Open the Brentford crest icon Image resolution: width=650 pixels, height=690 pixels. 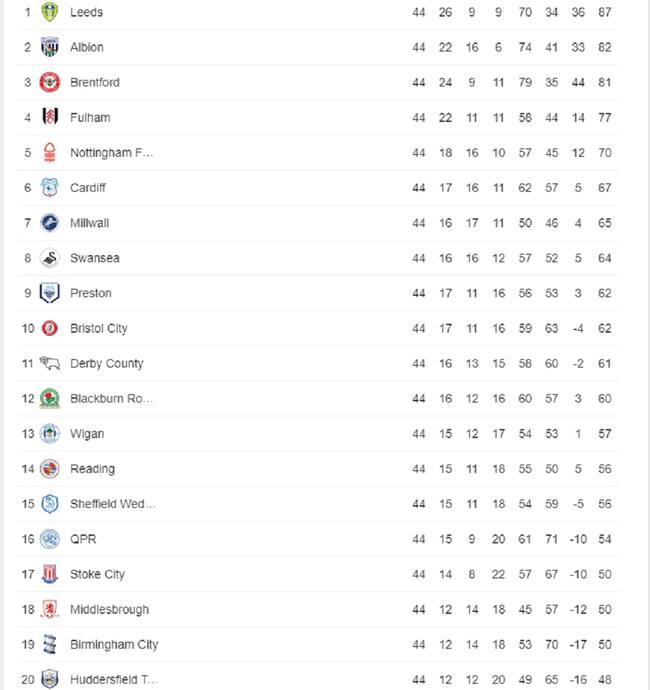tap(50, 82)
